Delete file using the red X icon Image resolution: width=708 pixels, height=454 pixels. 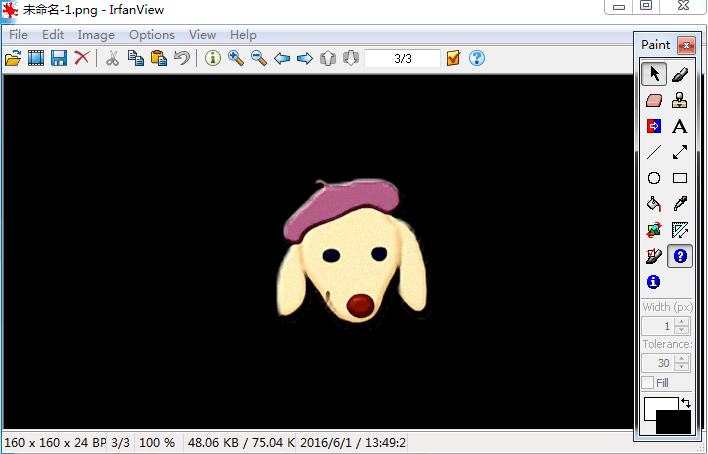[82, 58]
